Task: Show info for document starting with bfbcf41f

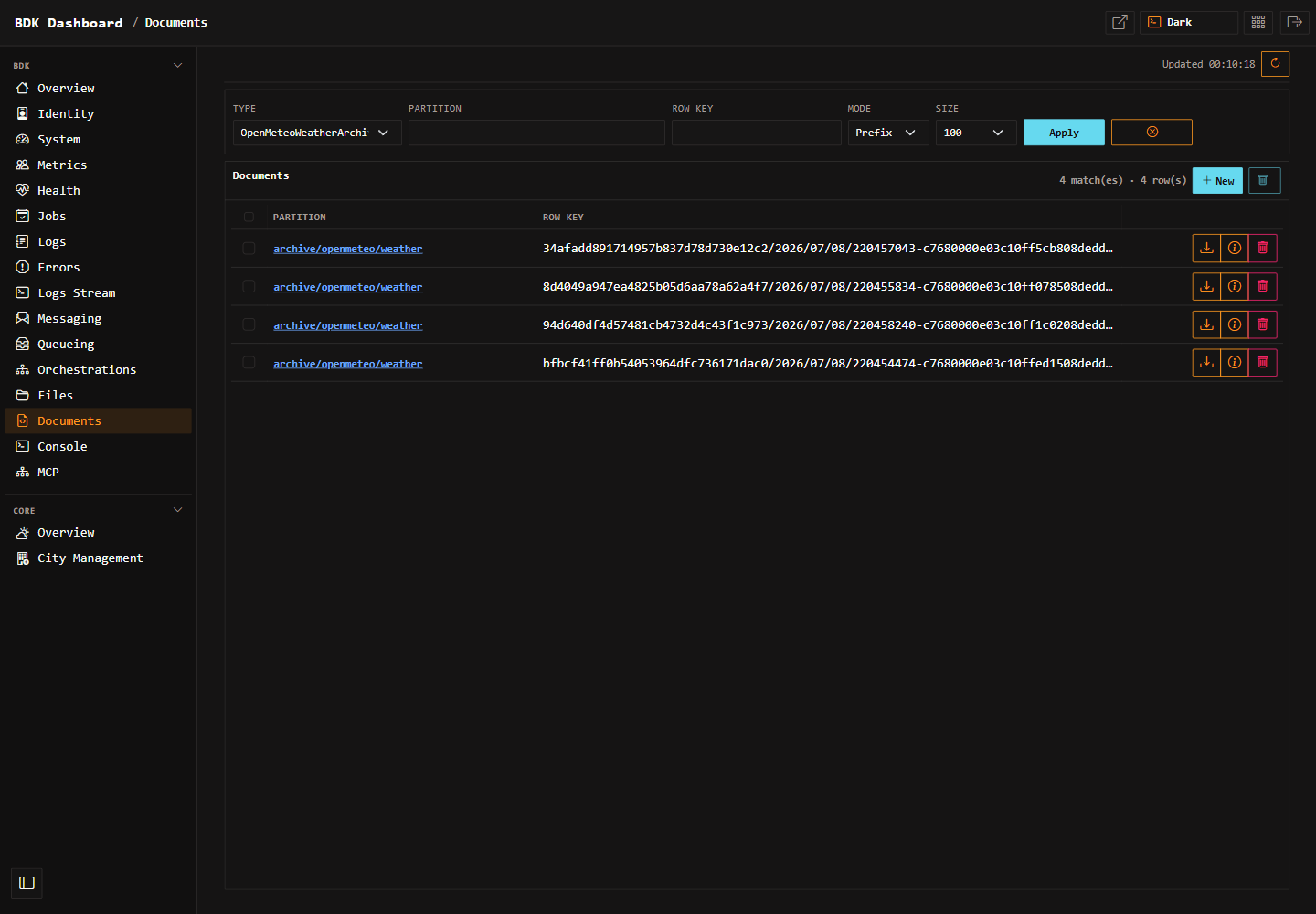Action: pos(1235,363)
